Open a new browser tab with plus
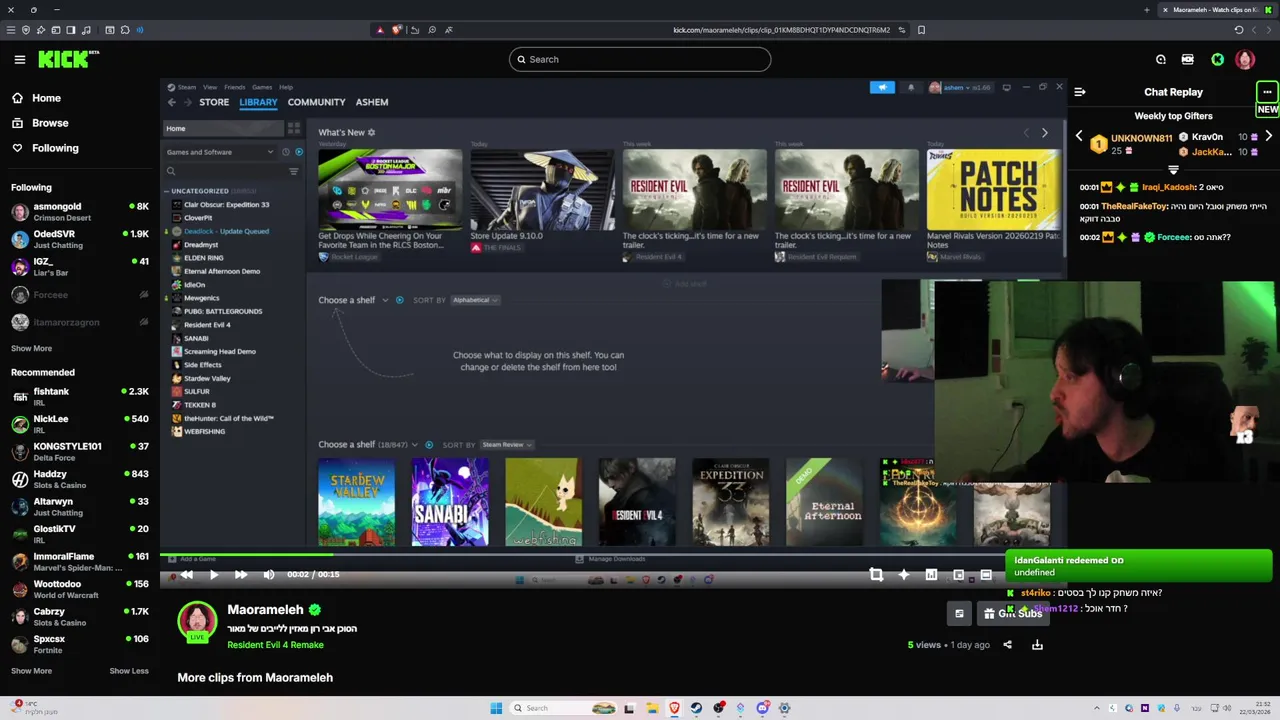Screen dimensions: 1280x720 1146,10
